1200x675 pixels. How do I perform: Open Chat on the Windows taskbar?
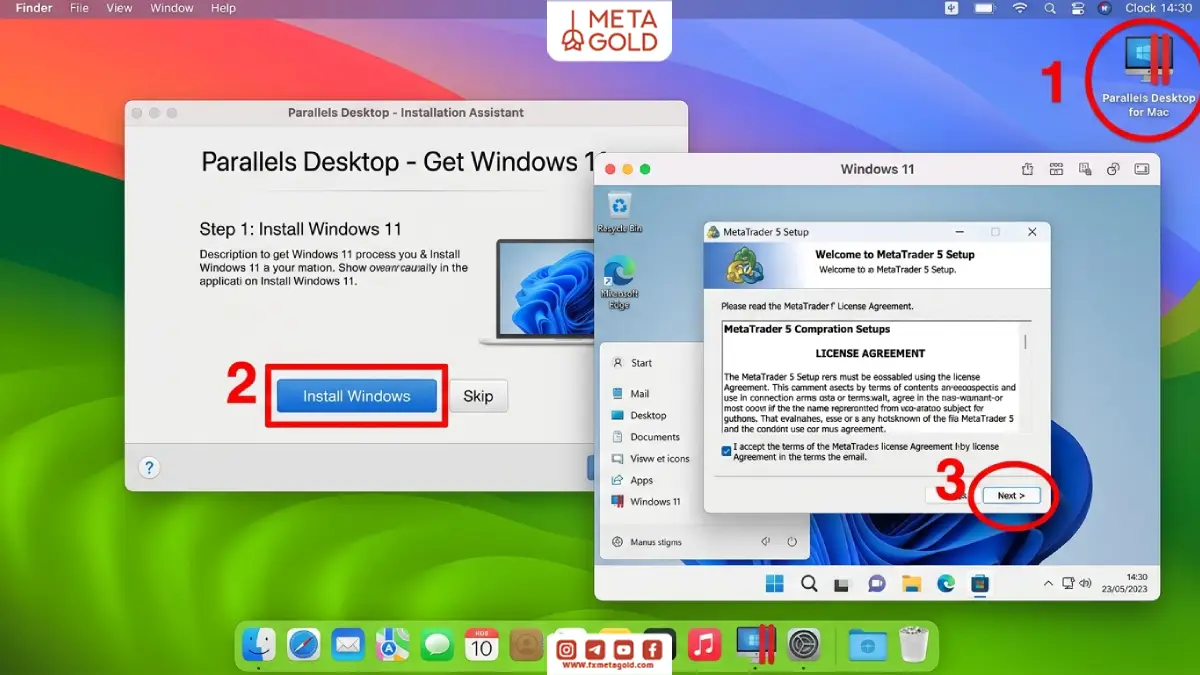click(877, 584)
